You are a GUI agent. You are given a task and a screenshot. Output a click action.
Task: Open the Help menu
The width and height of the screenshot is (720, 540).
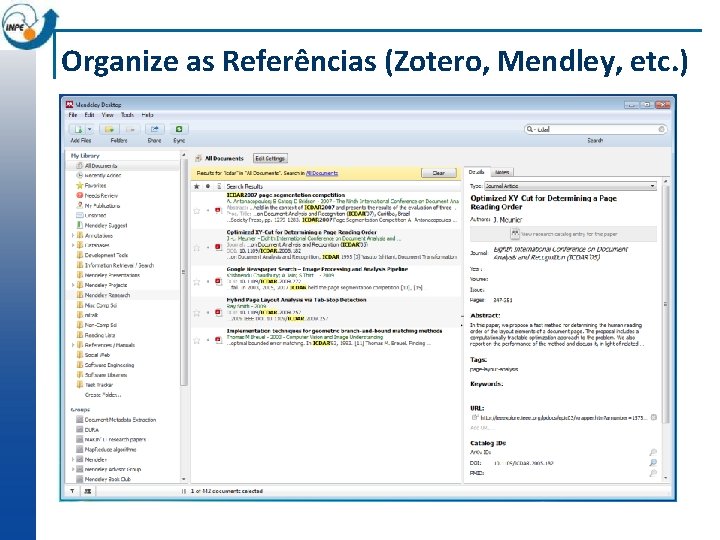(x=147, y=115)
